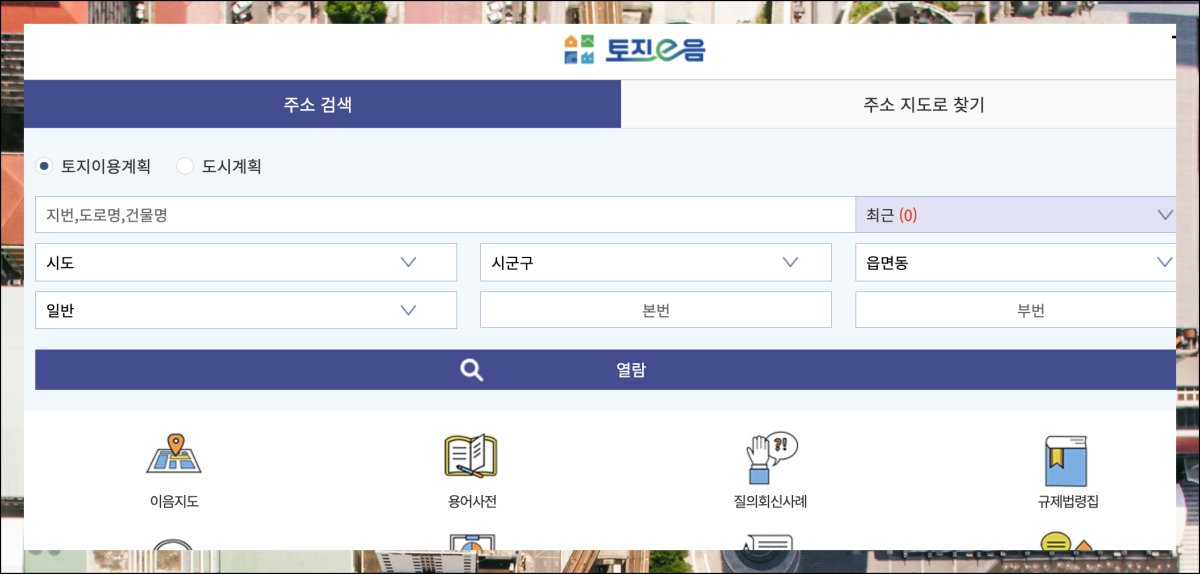Expand the 일반 land type dropdown
The height and width of the screenshot is (574, 1200).
(x=246, y=310)
